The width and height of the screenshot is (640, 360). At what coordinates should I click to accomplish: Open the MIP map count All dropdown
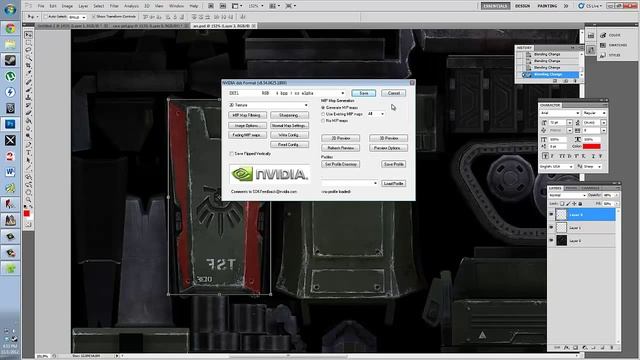click(x=376, y=114)
